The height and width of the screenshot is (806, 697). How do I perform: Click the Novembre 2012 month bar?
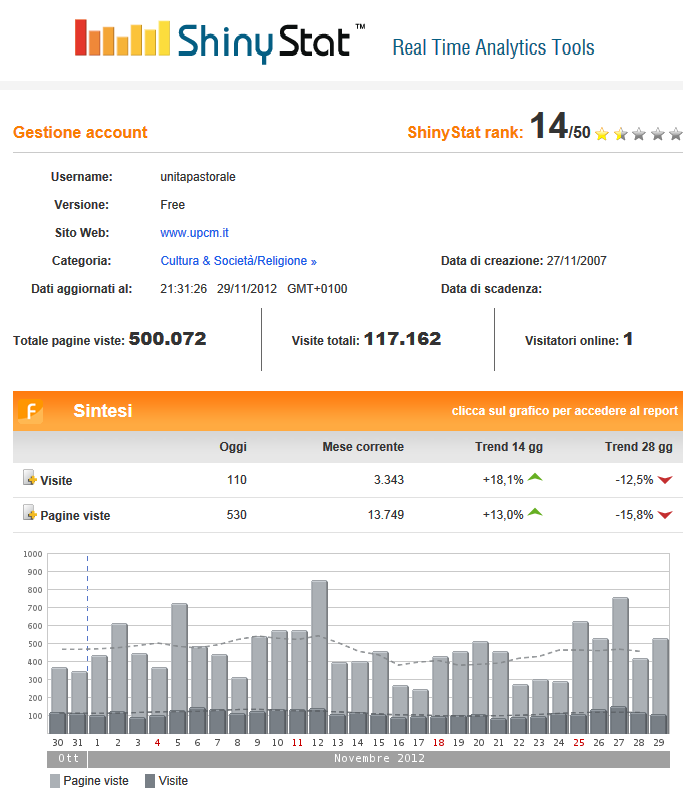[379, 759]
